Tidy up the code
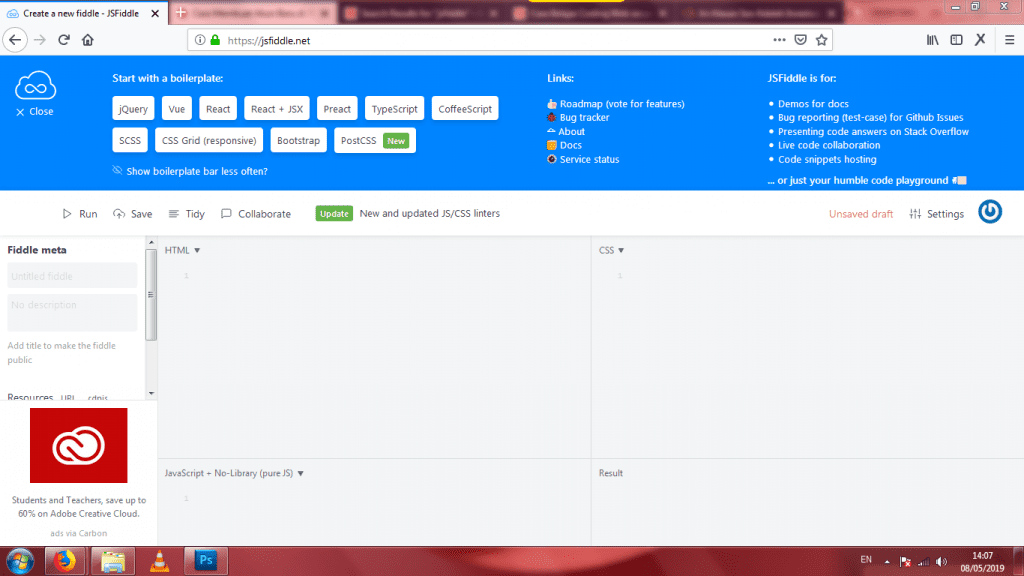Screen dimensions: 1024x576 [187, 214]
